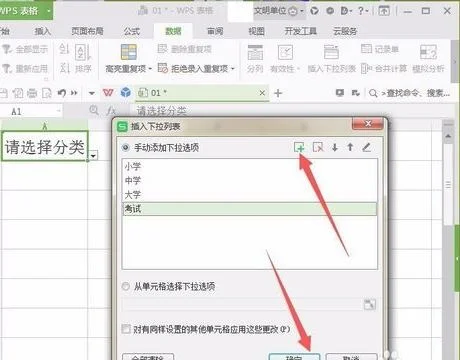Click the question mark help icon
Screen dimensions: 460x360
(x=361, y=11)
